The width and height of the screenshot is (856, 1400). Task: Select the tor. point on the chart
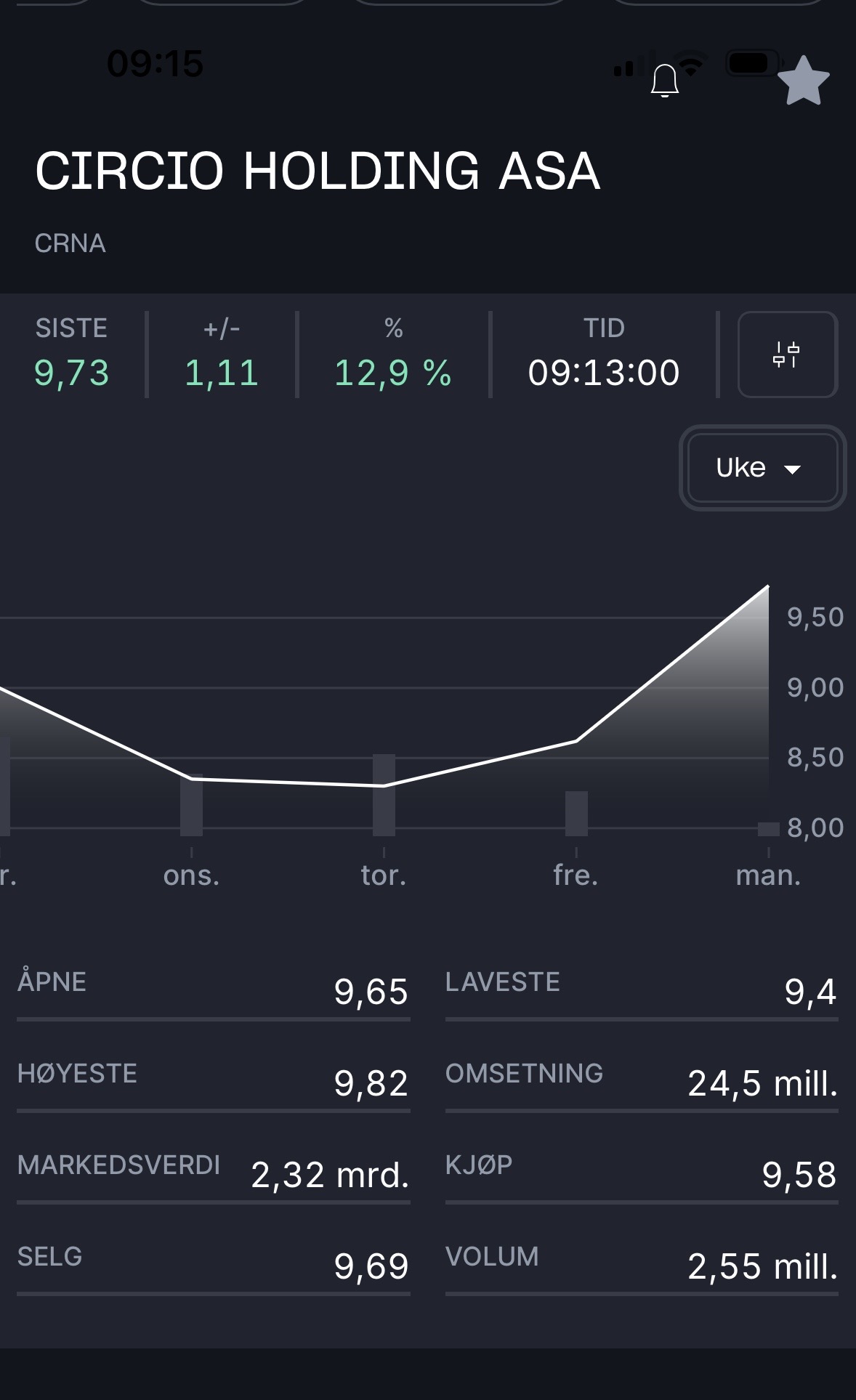coord(384,785)
